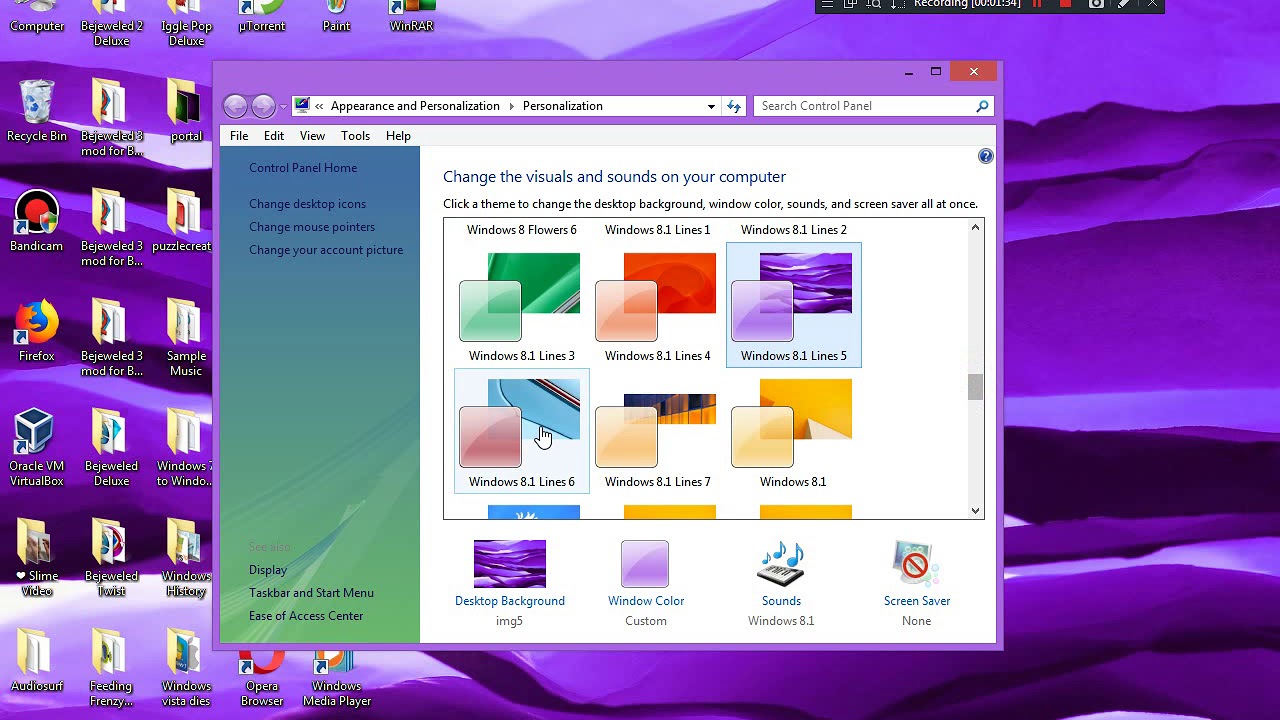Open Ease of Access Center link
The image size is (1280, 720).
tap(306, 616)
